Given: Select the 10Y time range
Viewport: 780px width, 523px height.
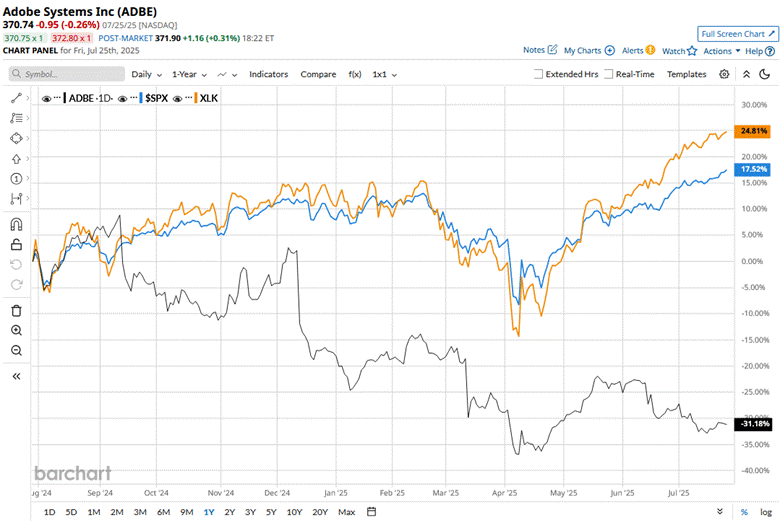Looking at the screenshot, I should coord(294,512).
